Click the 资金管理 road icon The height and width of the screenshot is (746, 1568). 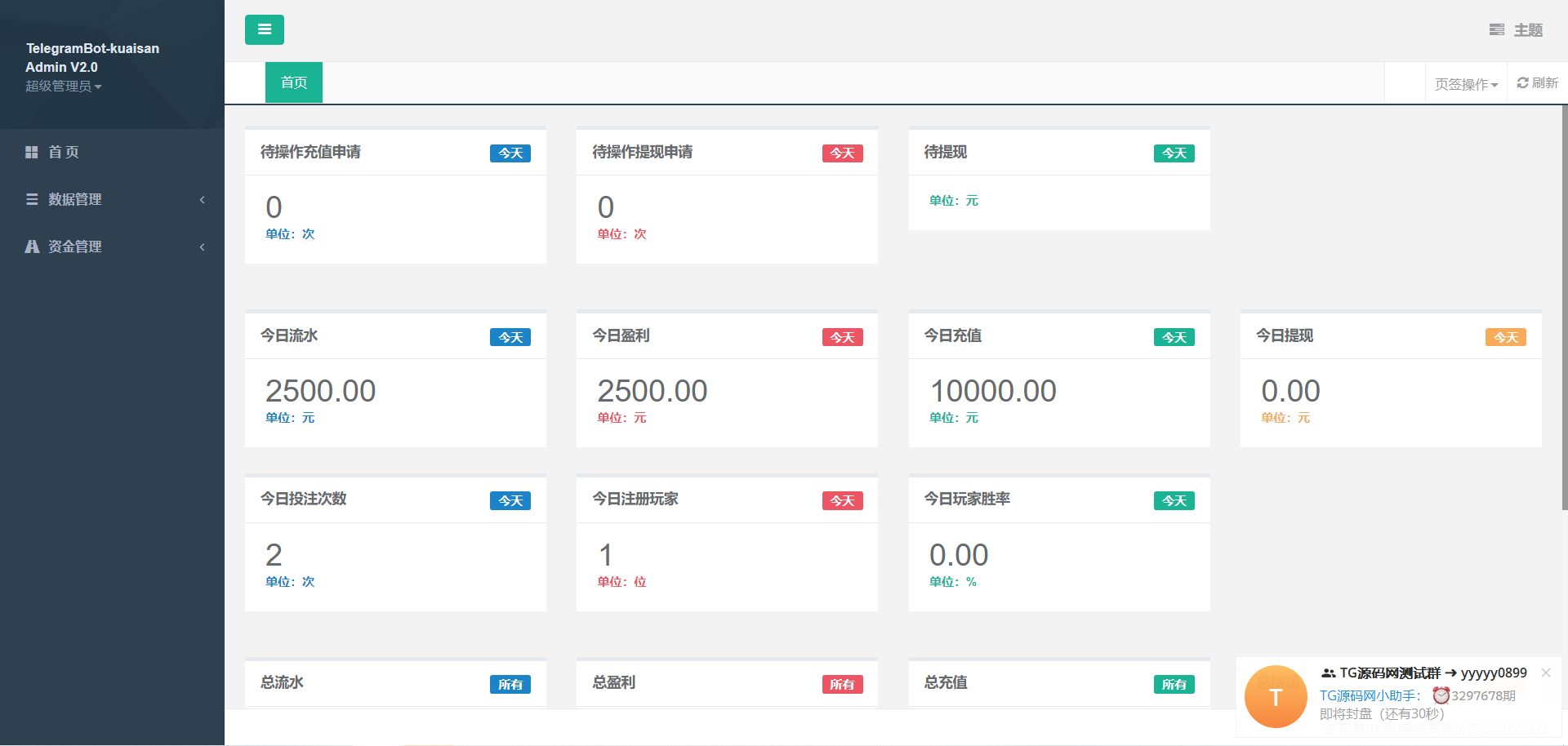32,246
